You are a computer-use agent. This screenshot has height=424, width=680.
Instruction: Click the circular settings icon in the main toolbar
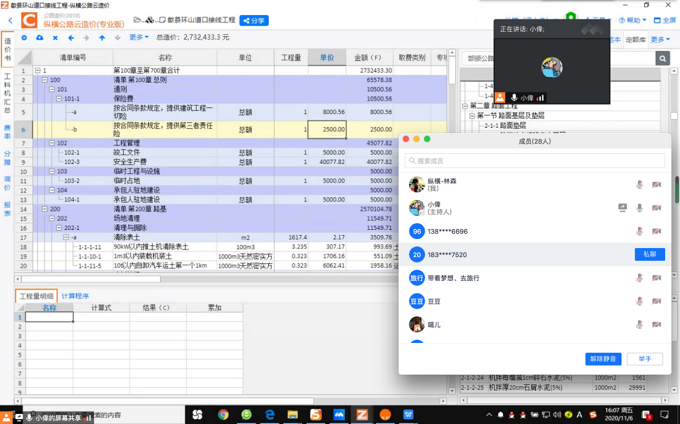24,38
